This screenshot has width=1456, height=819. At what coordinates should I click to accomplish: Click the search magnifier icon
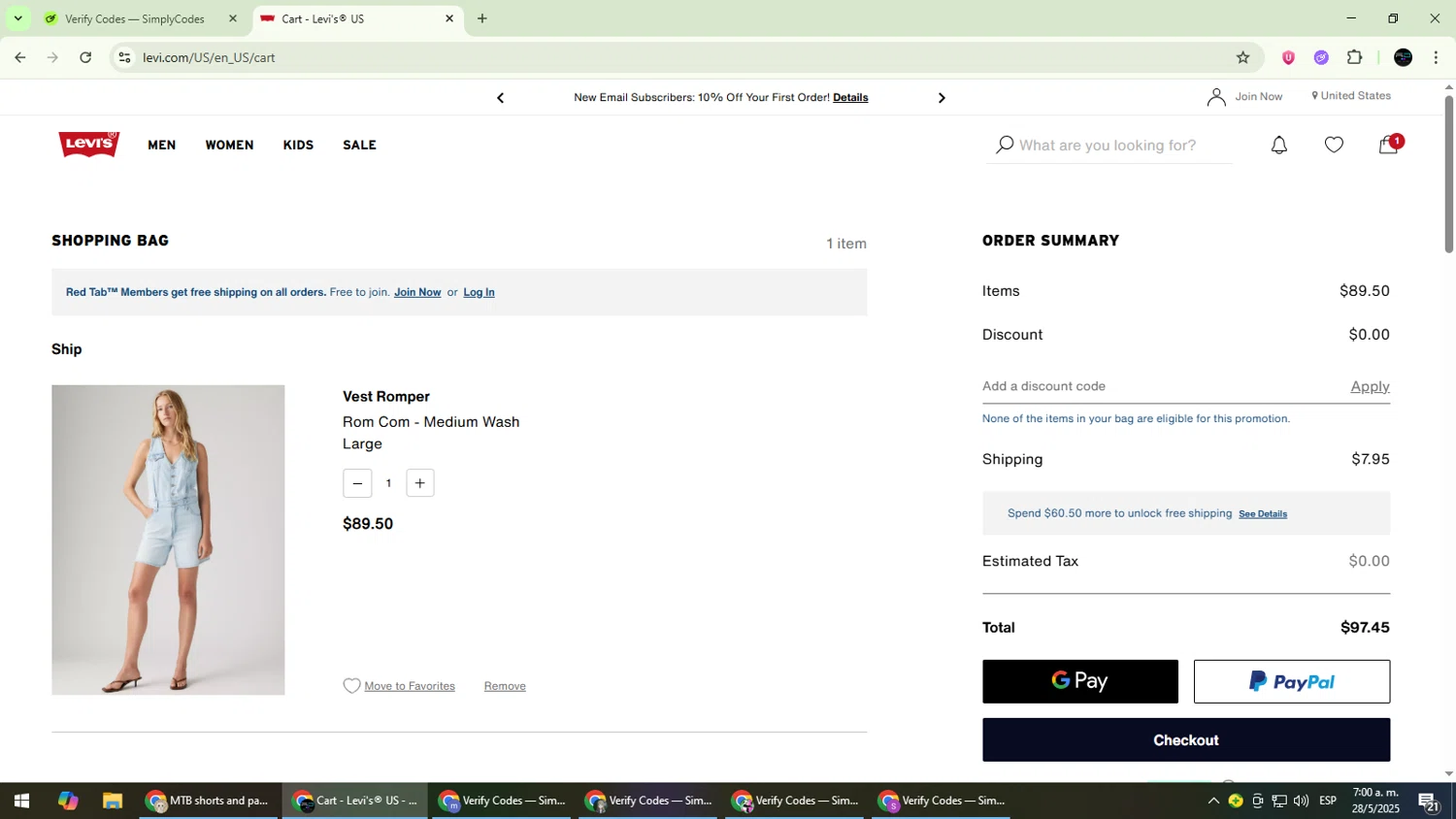pos(1005,145)
